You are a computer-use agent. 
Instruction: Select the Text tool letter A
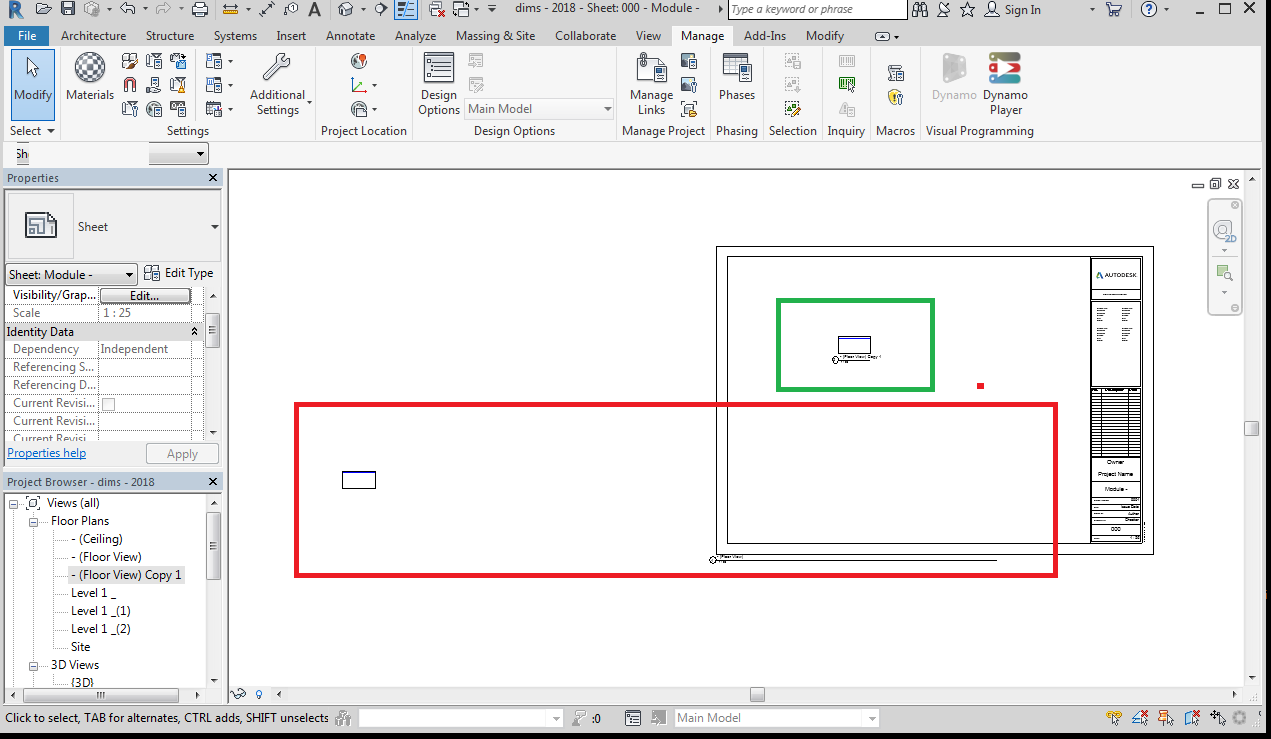315,10
